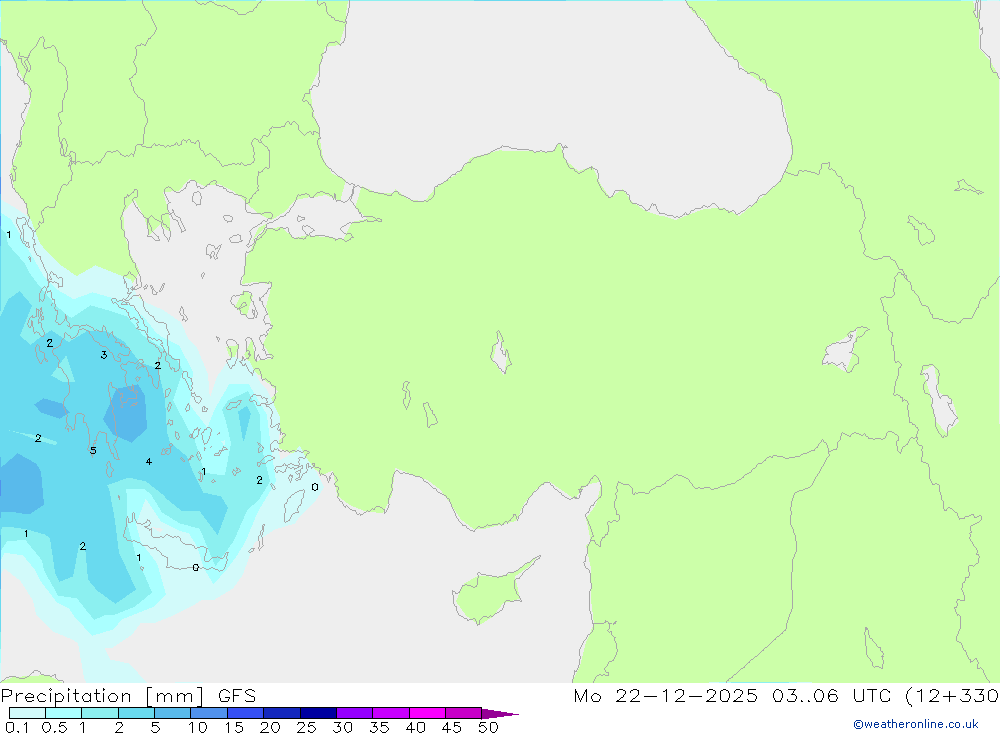Click the '4' precipitation value on the map
Image resolution: width=1000 pixels, height=733 pixels.
click(x=149, y=461)
